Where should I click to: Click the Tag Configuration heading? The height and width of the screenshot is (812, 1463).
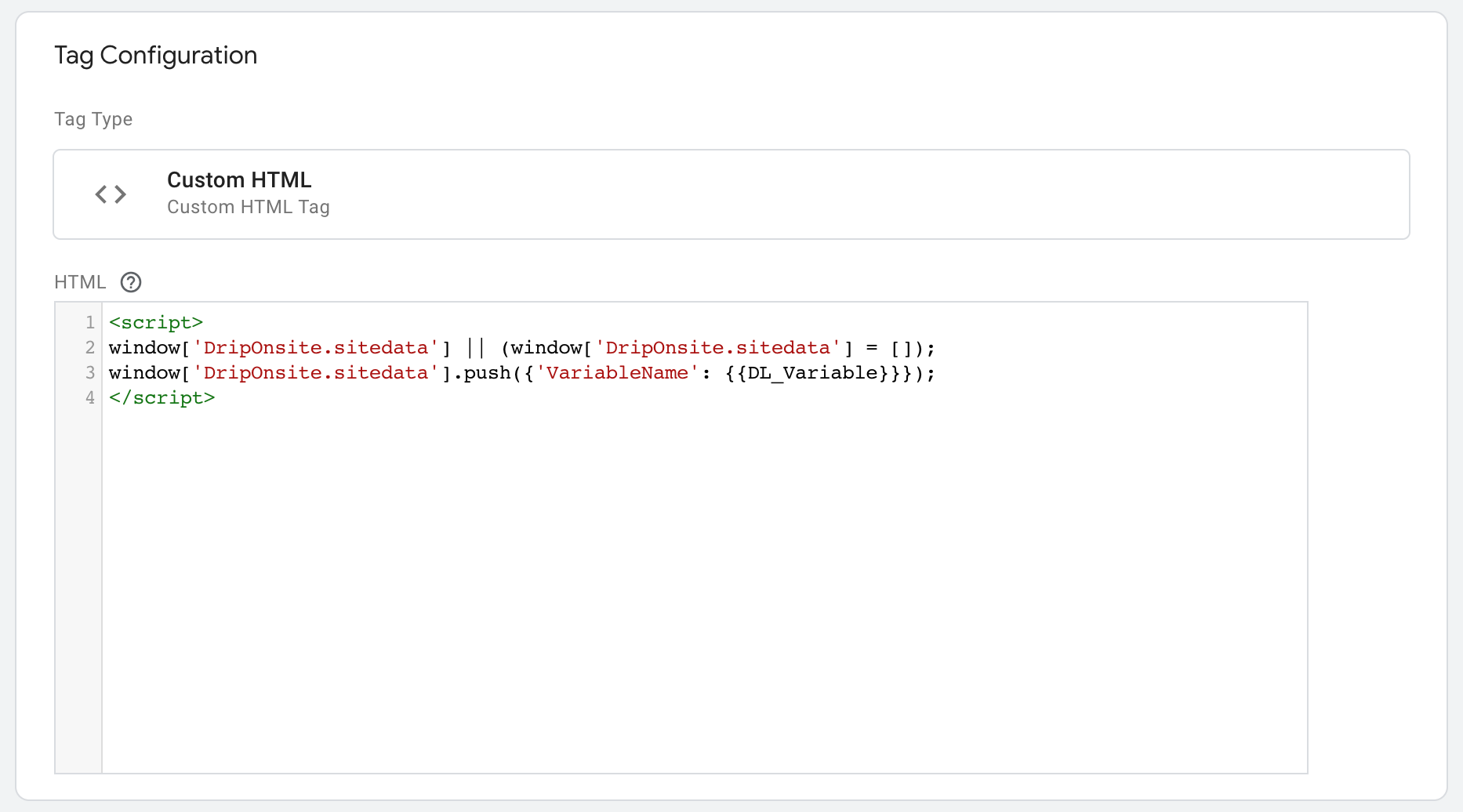point(155,55)
